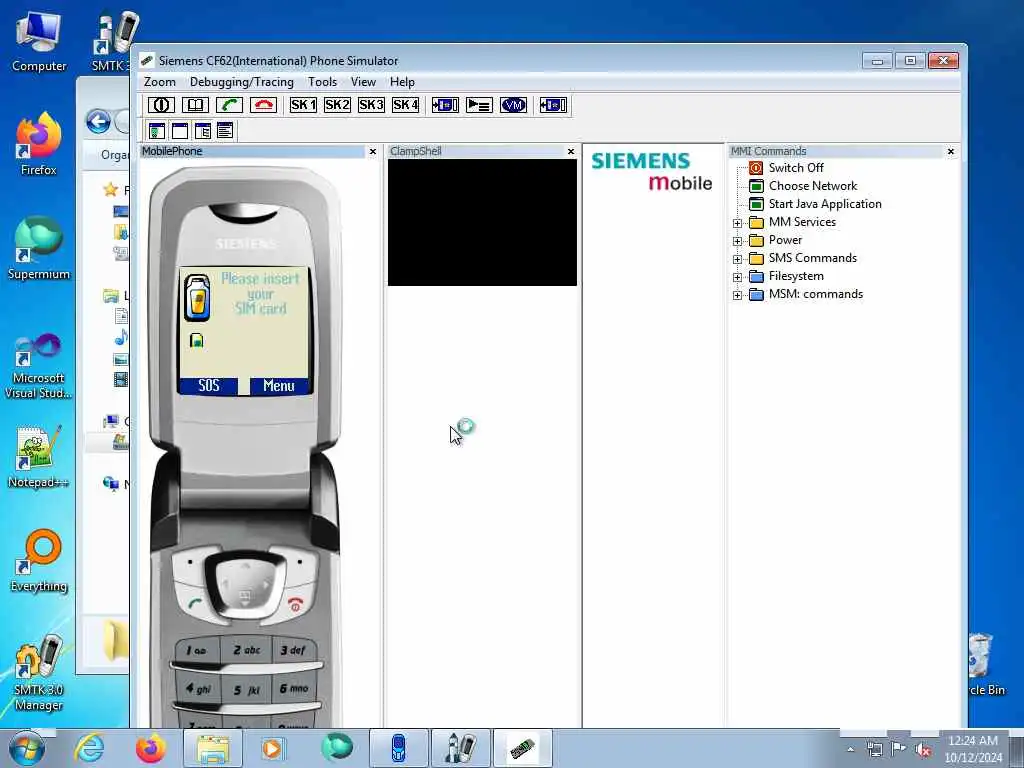This screenshot has height=768, width=1024.
Task: Open the Tools menu
Action: 323,82
